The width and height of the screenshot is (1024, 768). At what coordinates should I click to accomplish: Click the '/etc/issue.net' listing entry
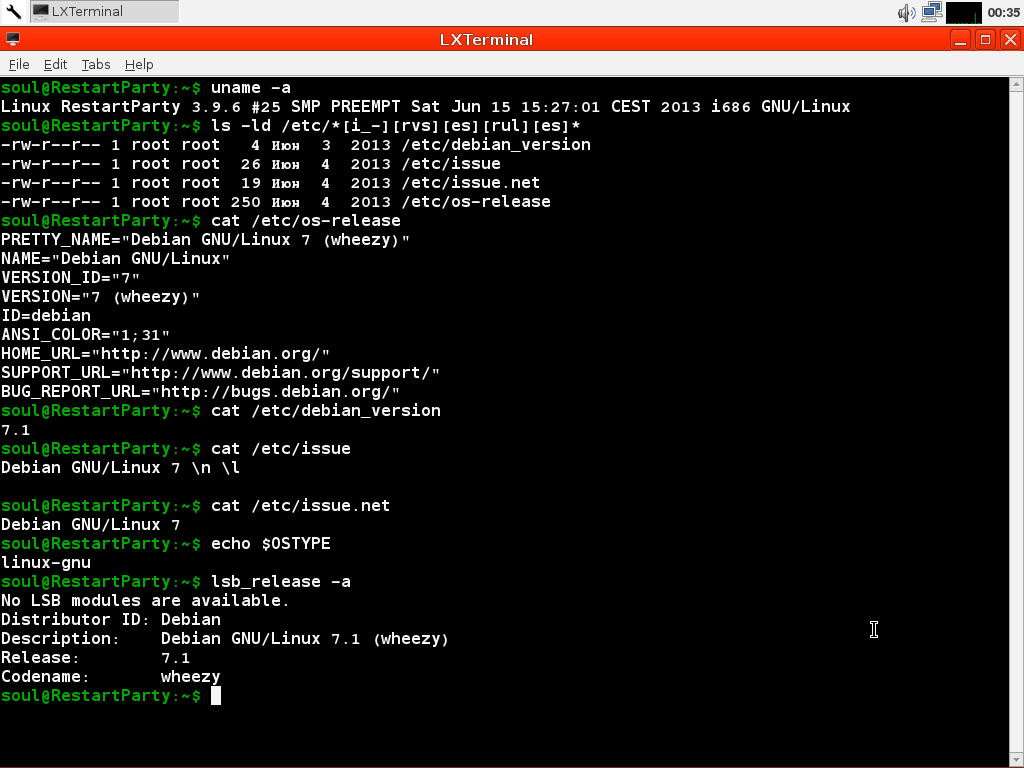(x=471, y=183)
